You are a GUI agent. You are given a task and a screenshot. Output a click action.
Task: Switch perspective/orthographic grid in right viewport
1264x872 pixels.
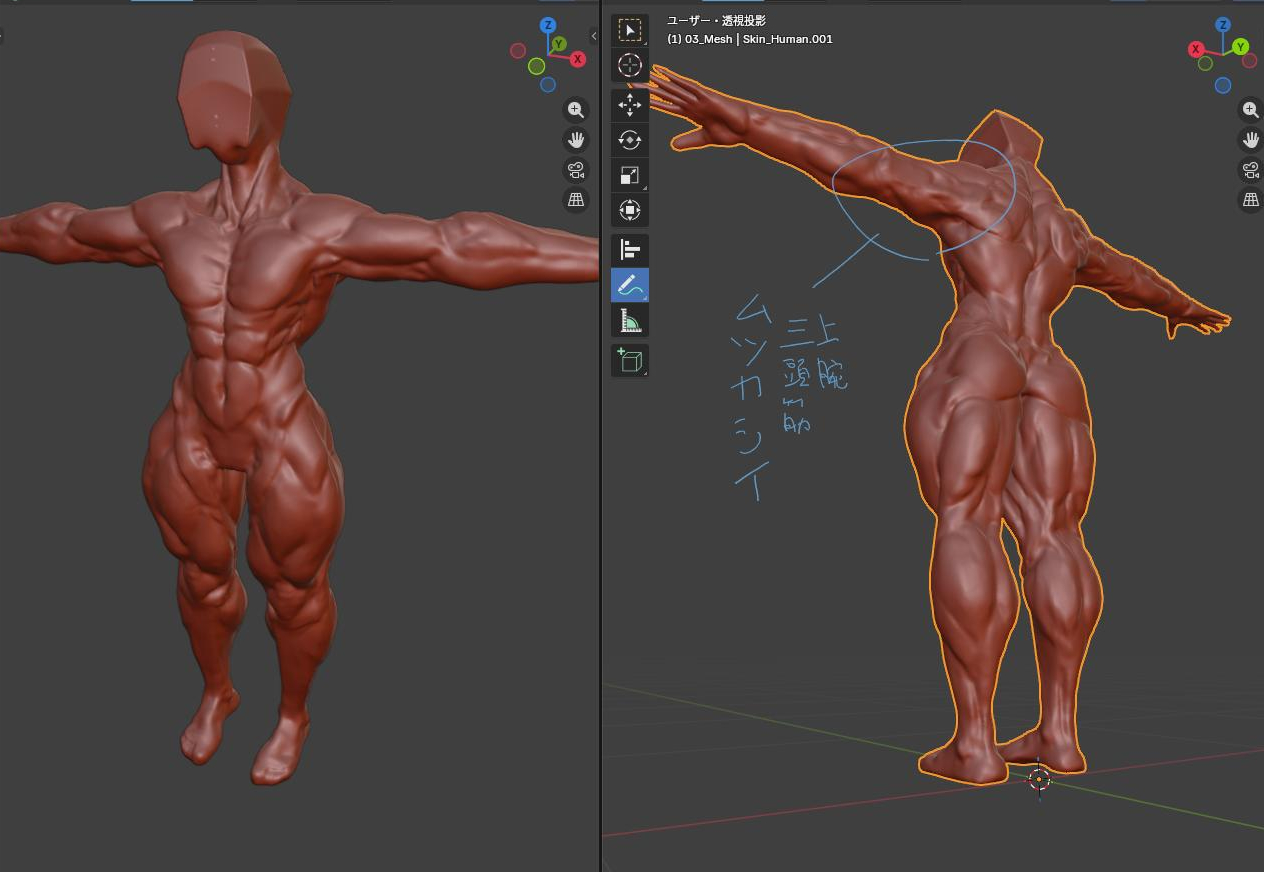point(1250,200)
